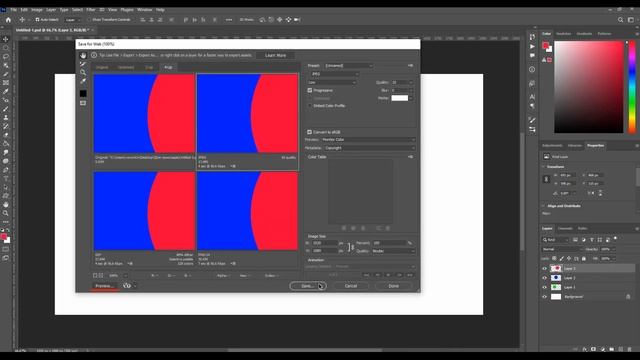Click the lock icon on Background layer
This screenshot has width=640, height=360.
628,297
